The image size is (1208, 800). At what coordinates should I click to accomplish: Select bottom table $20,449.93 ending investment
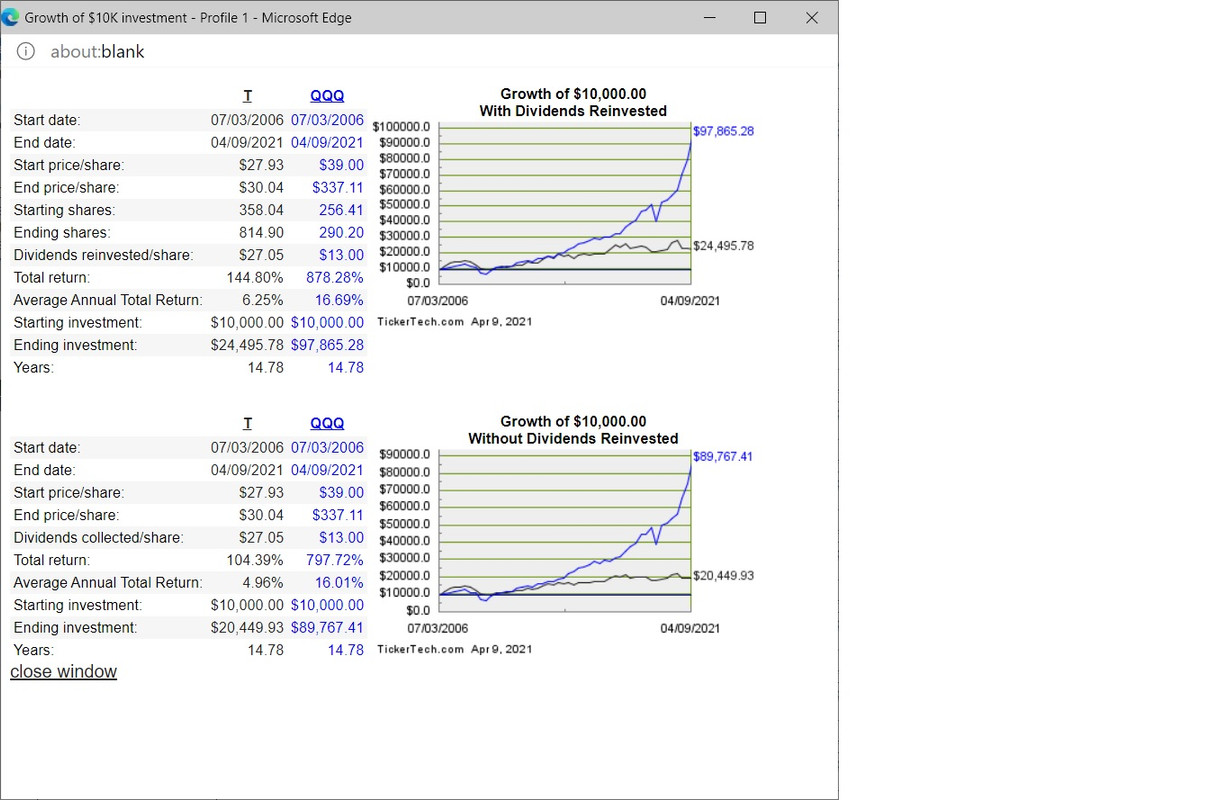247,628
